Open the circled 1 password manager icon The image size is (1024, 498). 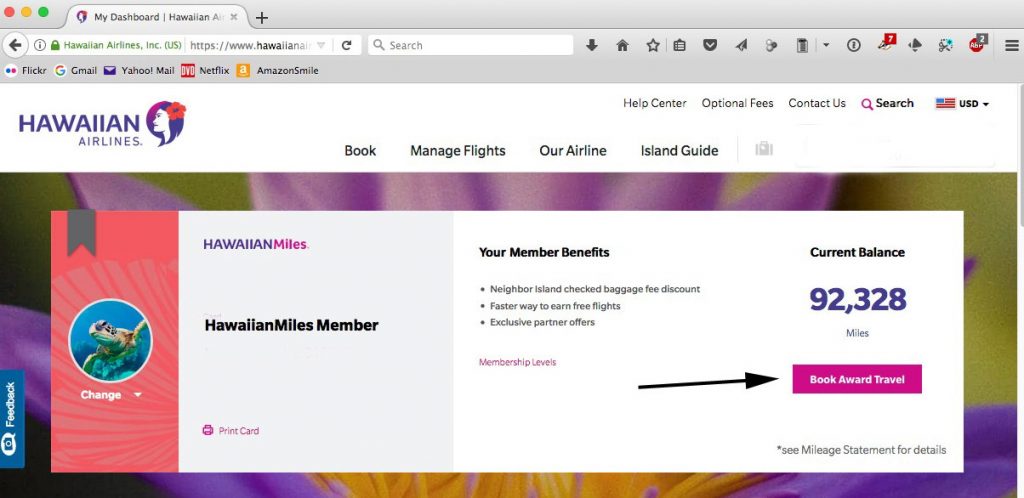(854, 45)
